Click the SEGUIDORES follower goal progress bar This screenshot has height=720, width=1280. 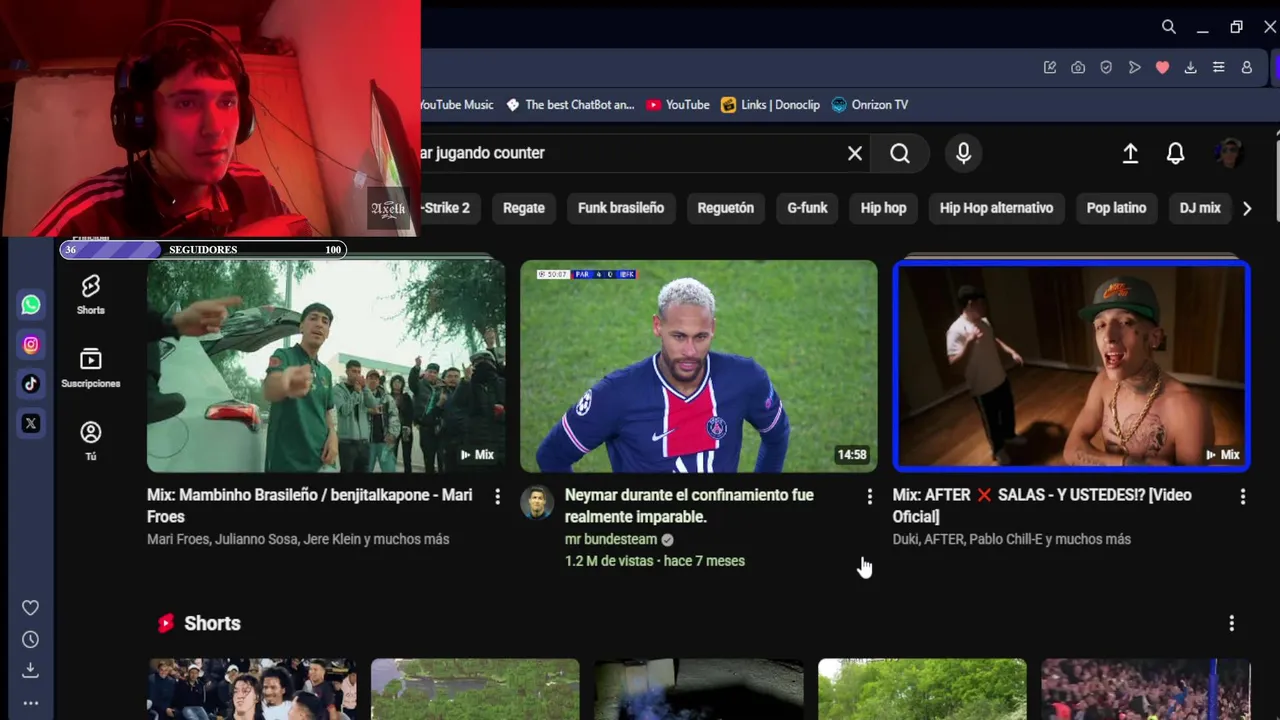pyautogui.click(x=203, y=249)
